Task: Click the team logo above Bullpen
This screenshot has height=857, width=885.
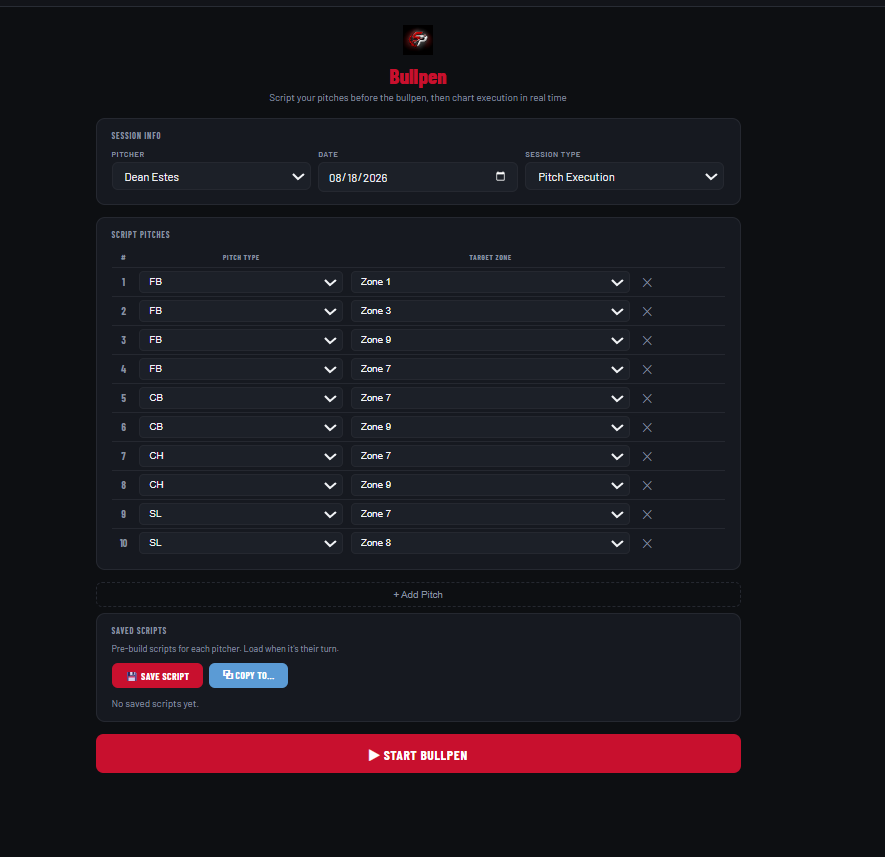Action: coord(418,40)
